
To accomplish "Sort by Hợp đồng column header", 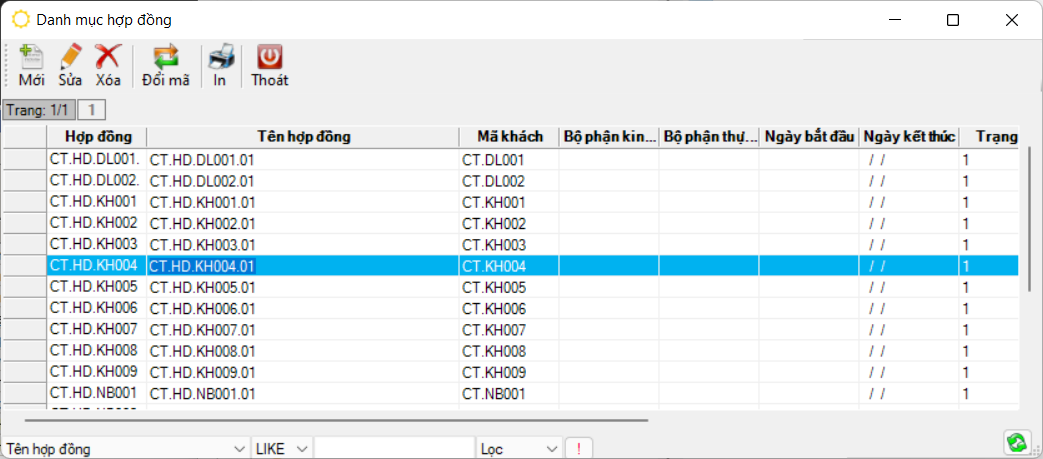I will pos(97,137).
